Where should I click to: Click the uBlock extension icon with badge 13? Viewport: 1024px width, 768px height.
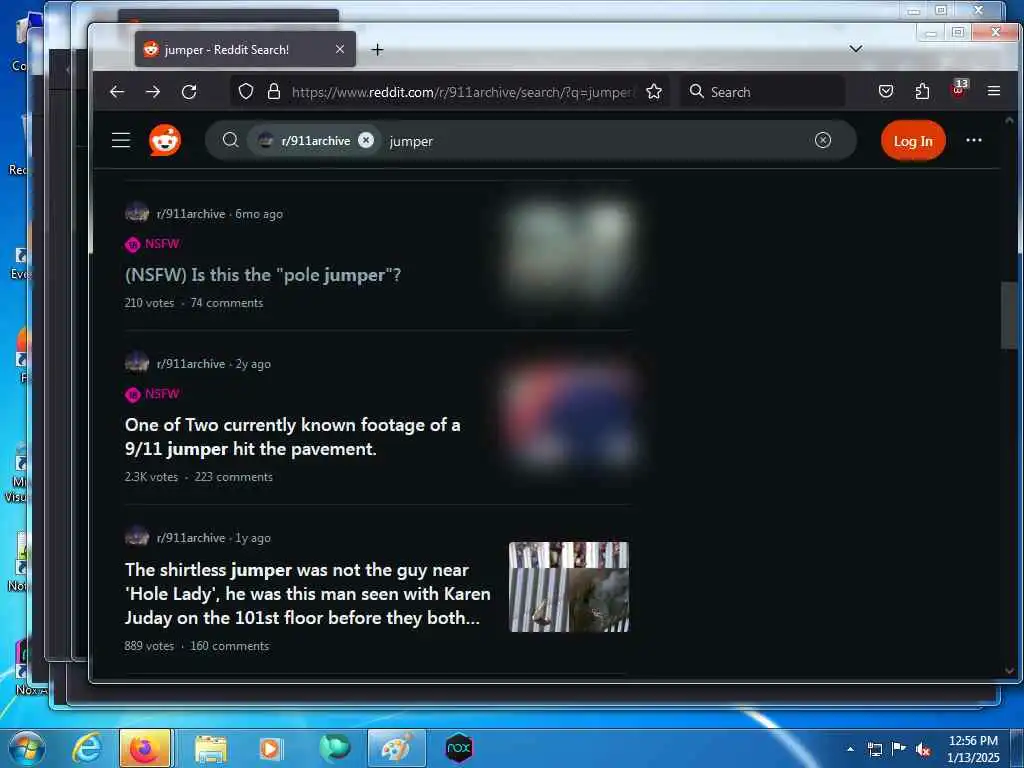tap(959, 89)
